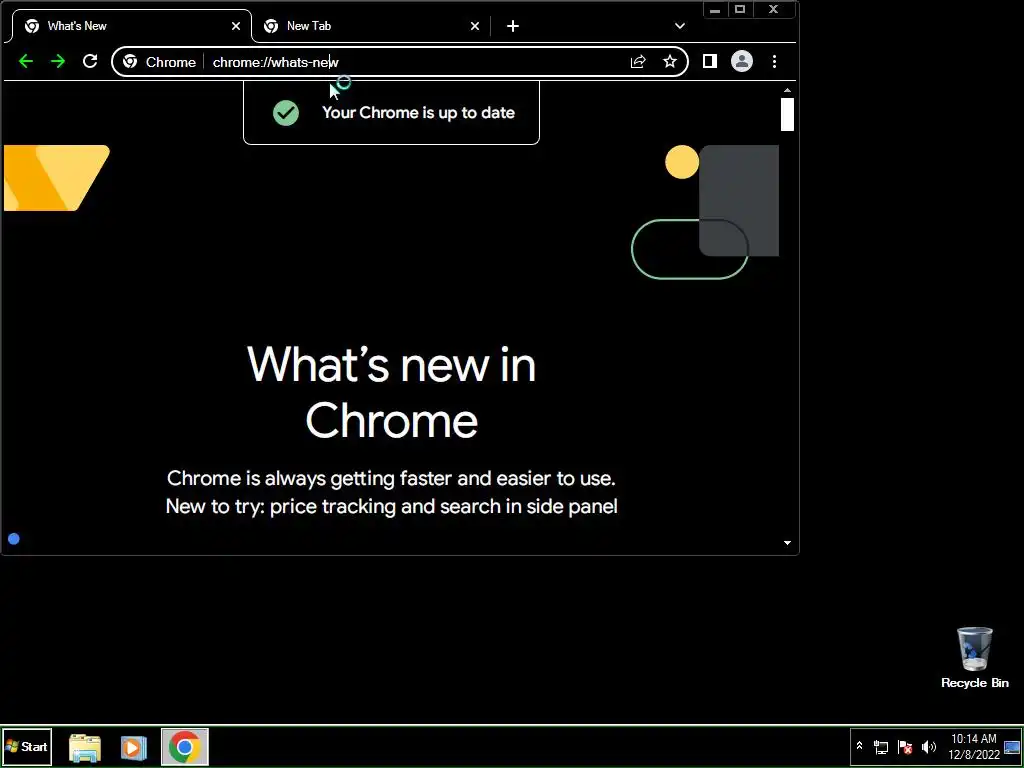This screenshot has width=1024, height=768.
Task: Open File Explorer from the taskbar
Action: [85, 747]
